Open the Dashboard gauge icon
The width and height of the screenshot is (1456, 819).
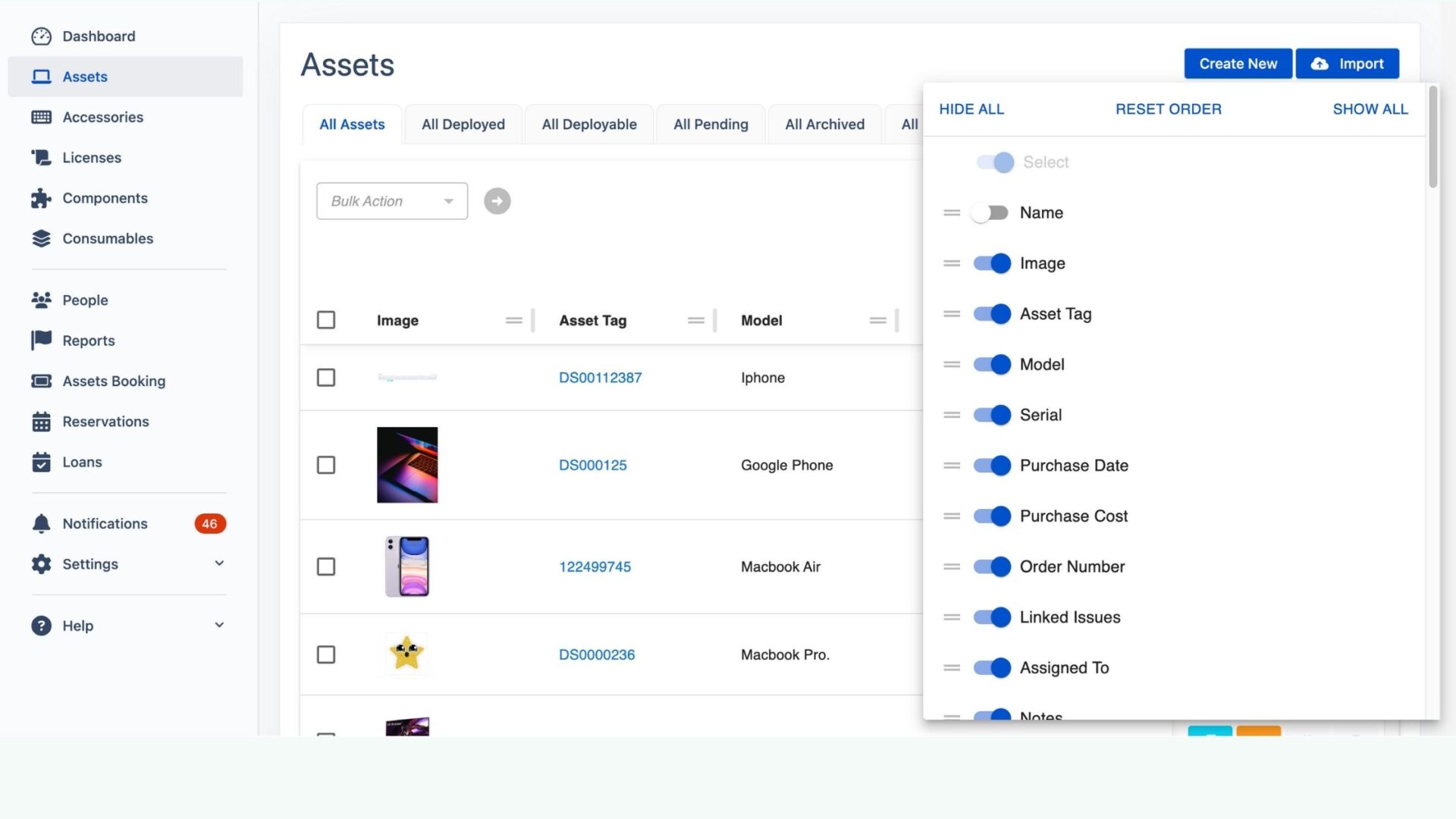coord(41,36)
